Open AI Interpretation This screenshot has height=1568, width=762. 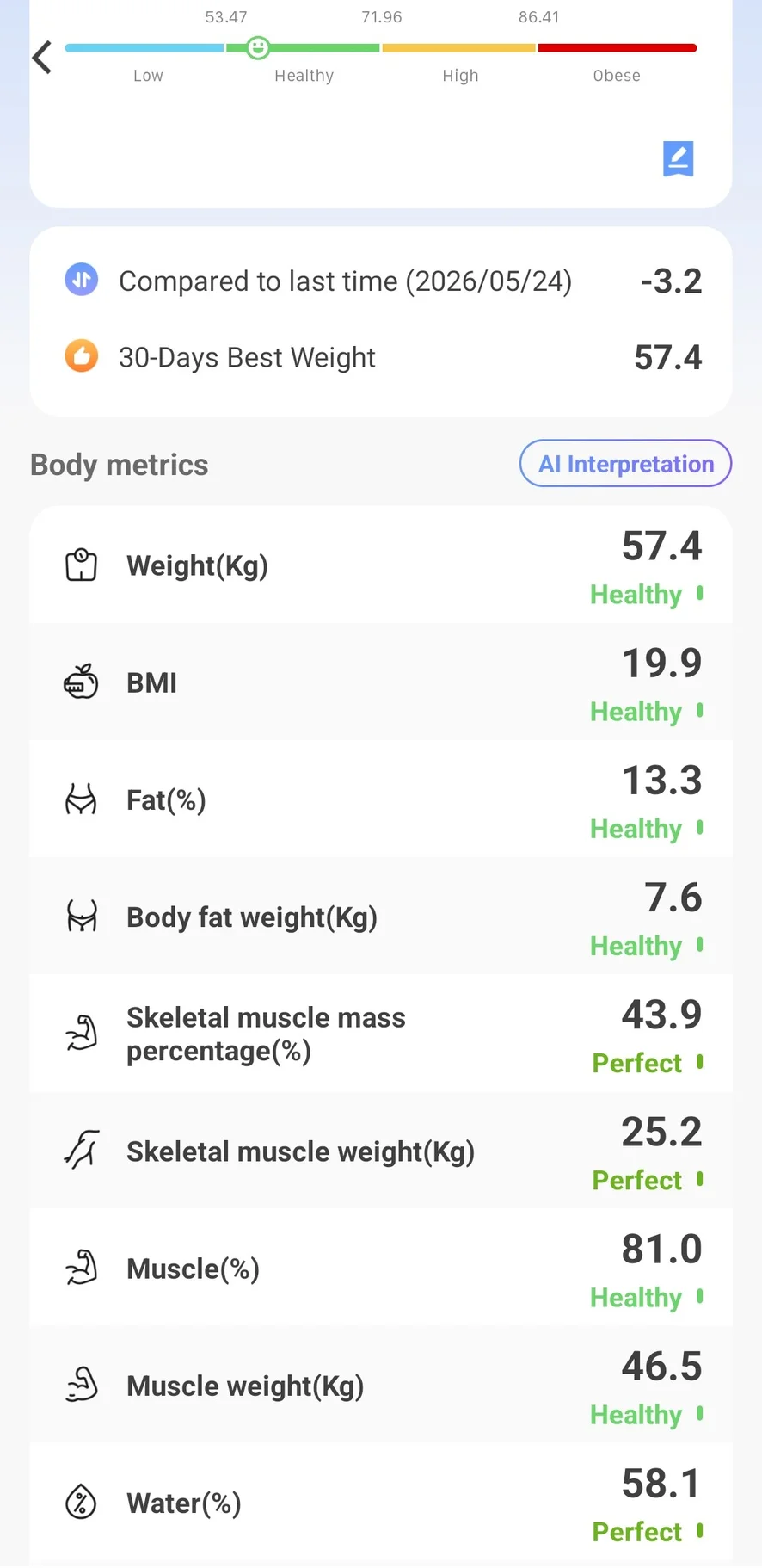(626, 464)
